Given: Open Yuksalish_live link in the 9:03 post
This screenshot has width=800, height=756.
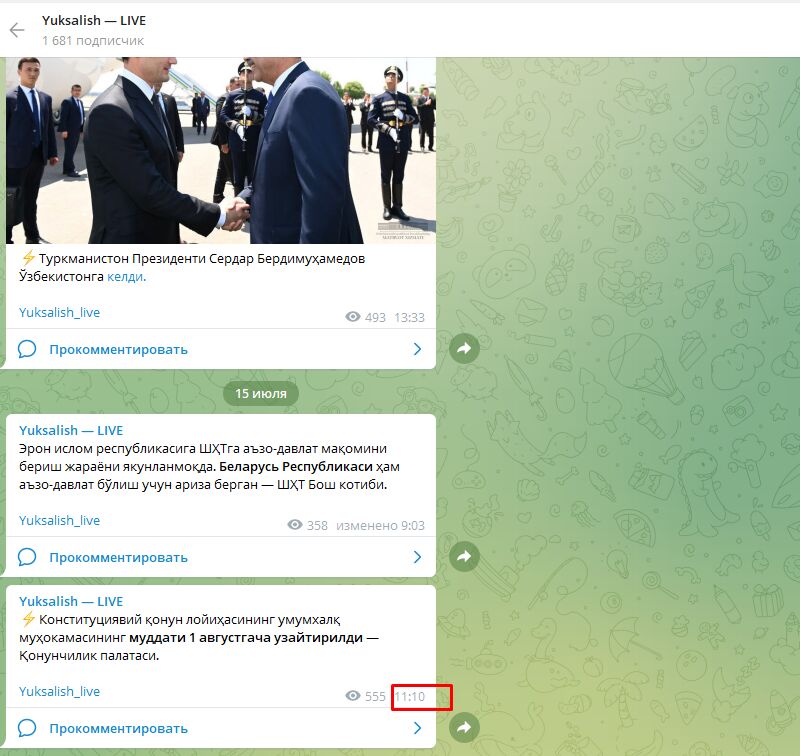Looking at the screenshot, I should [x=59, y=520].
